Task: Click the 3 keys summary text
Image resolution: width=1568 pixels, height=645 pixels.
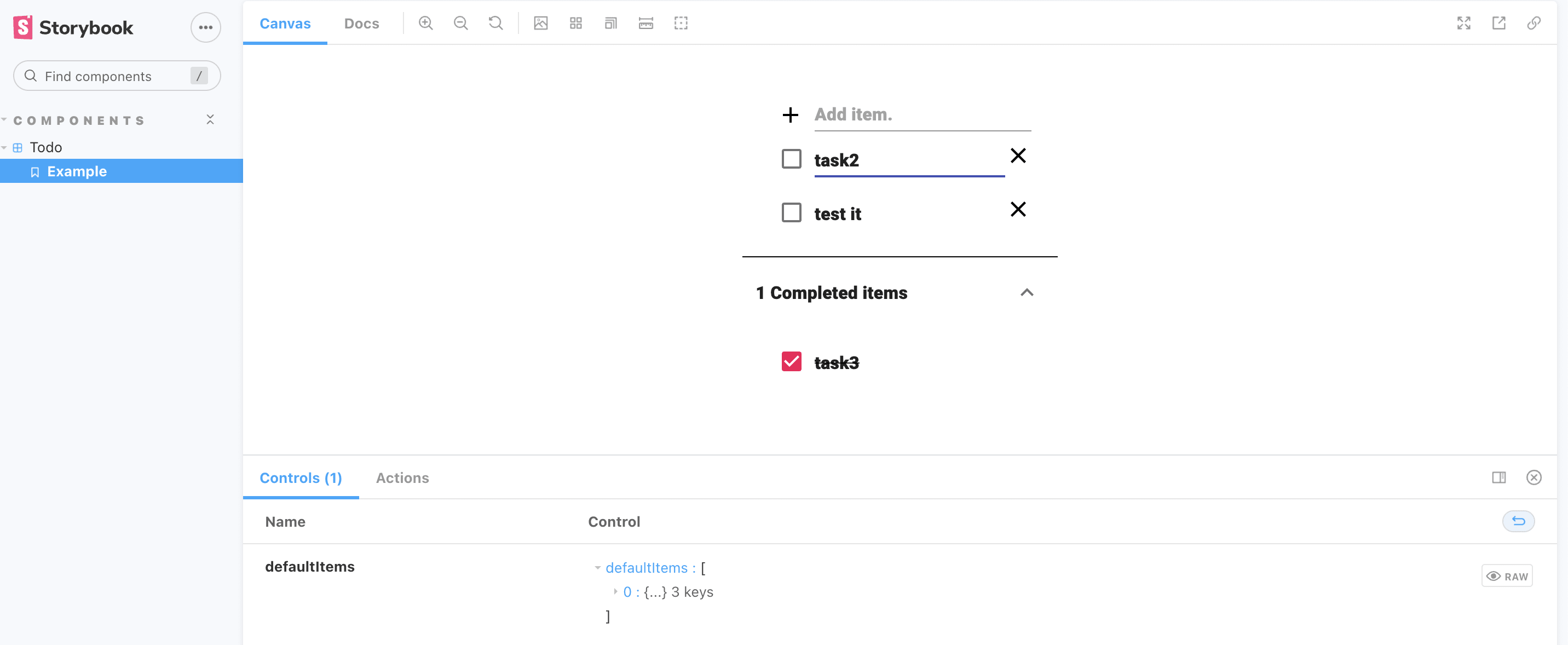Action: coord(692,591)
